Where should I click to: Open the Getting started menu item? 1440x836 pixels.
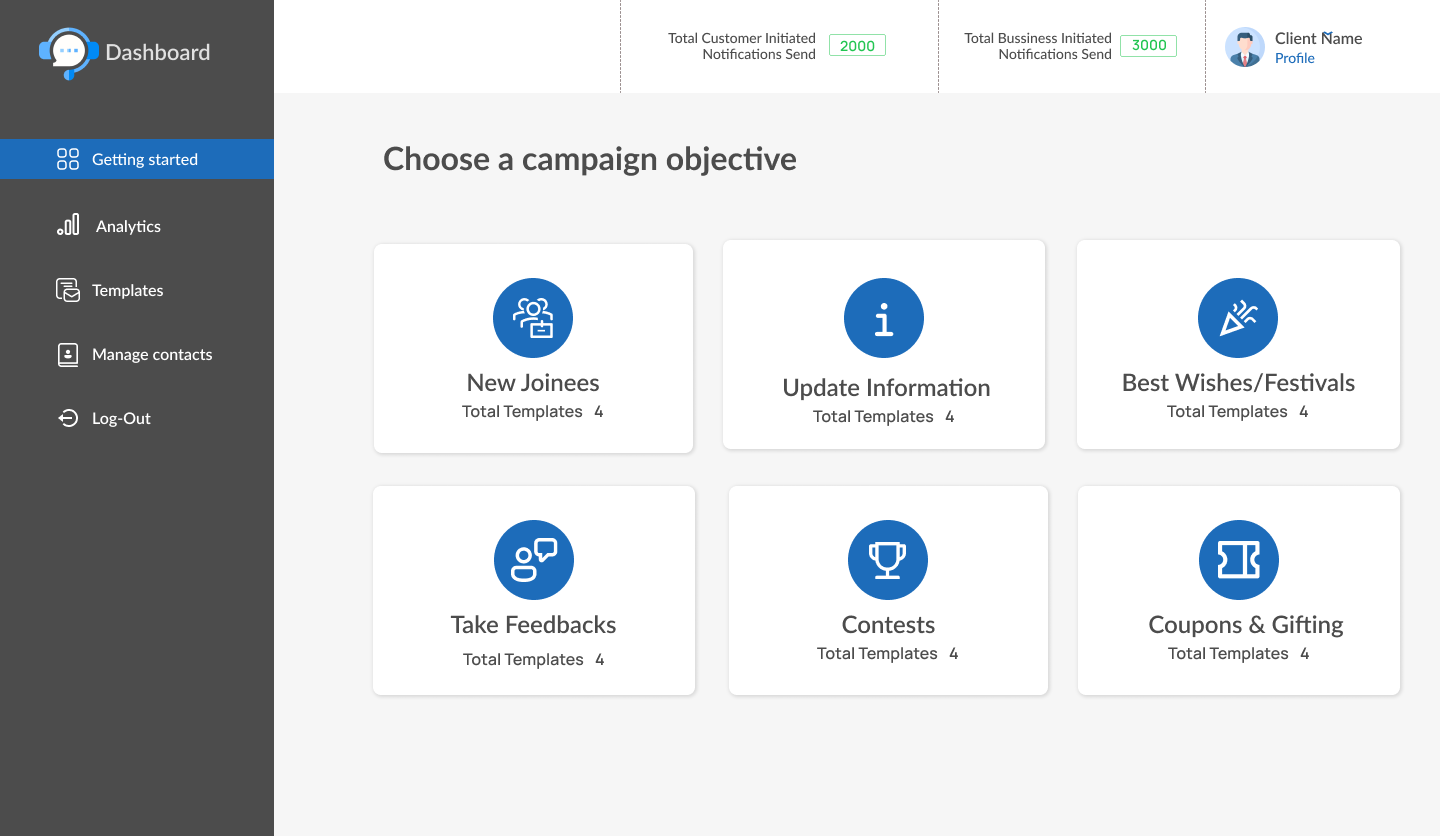point(144,160)
